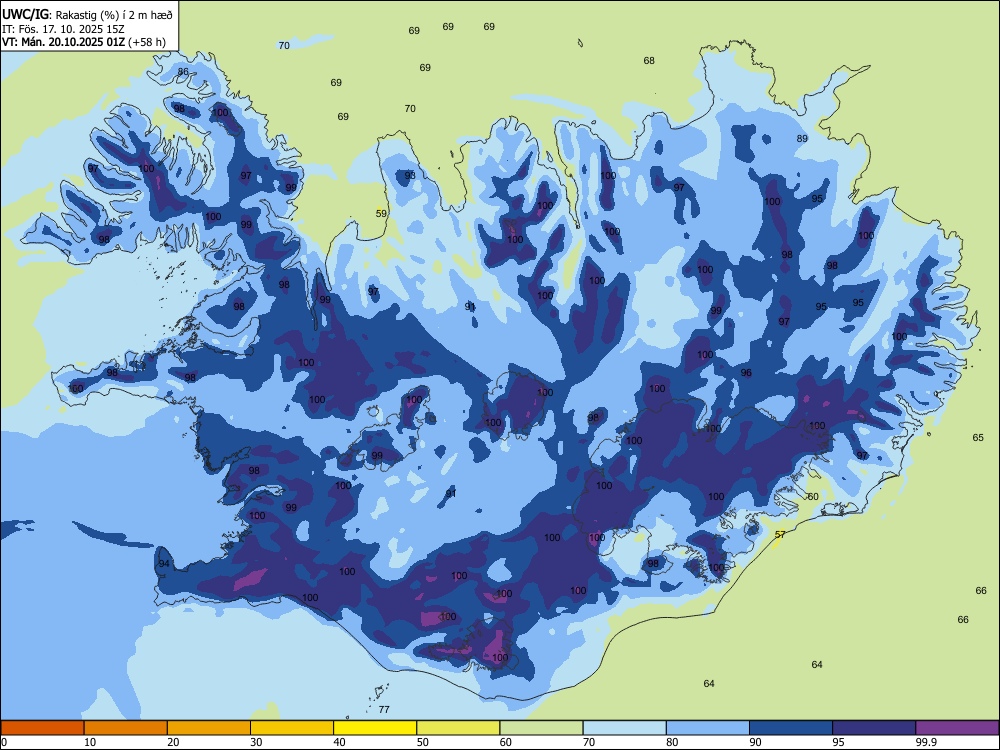This screenshot has width=1000, height=750.
Task: Click the '94' value on the southwest peninsula
Action: (164, 563)
